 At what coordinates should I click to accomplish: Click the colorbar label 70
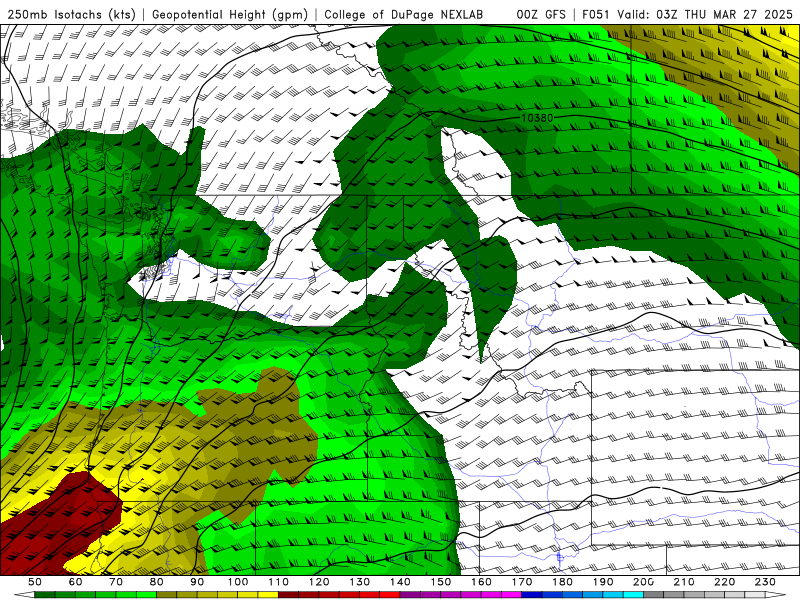click(x=116, y=582)
